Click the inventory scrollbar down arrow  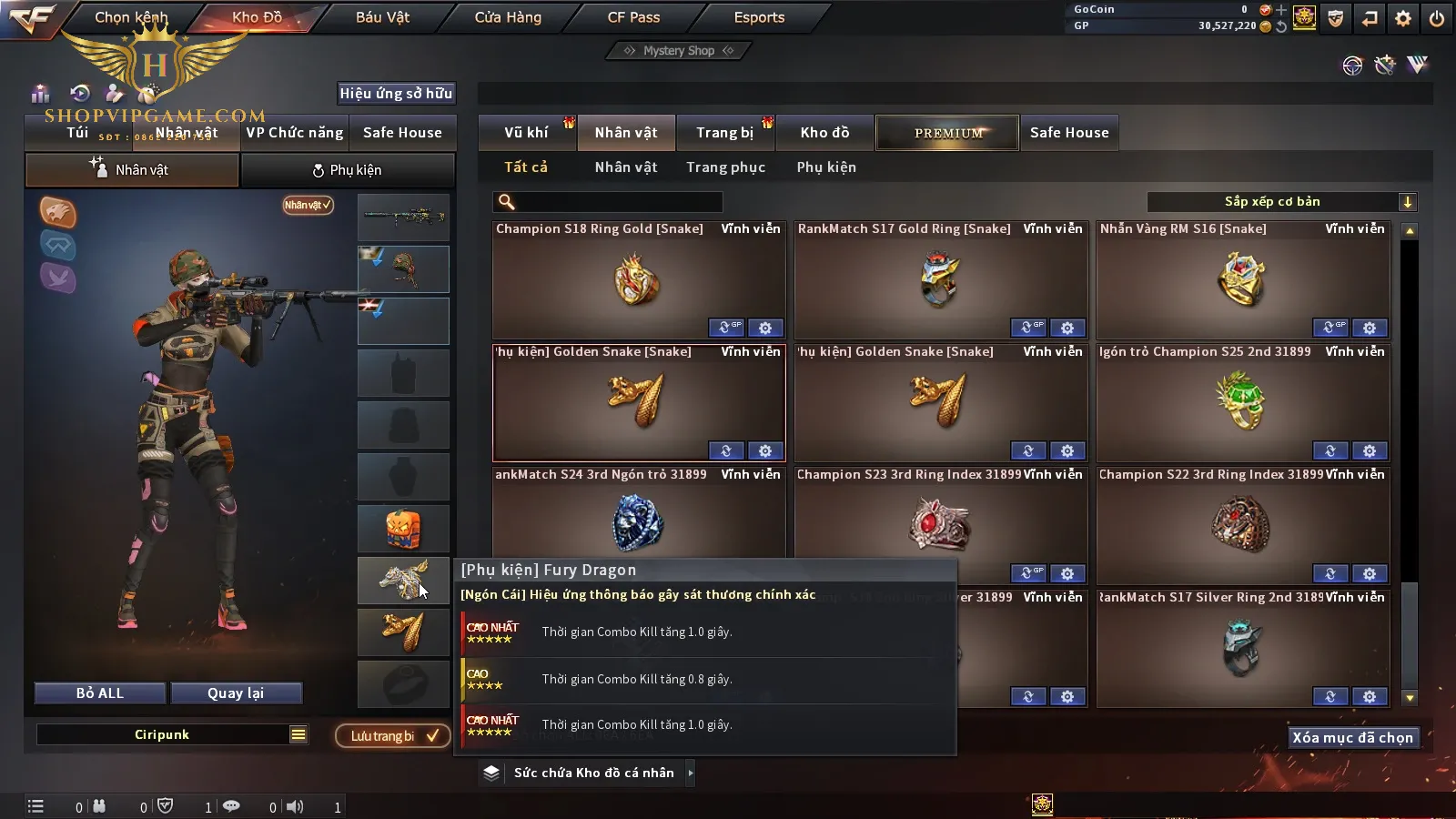1410,698
